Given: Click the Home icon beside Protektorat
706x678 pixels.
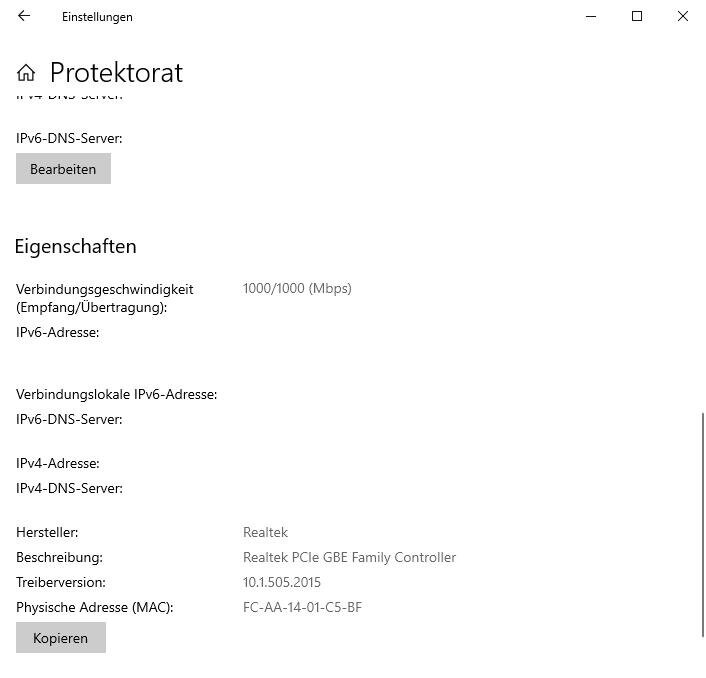Looking at the screenshot, I should tap(26, 73).
